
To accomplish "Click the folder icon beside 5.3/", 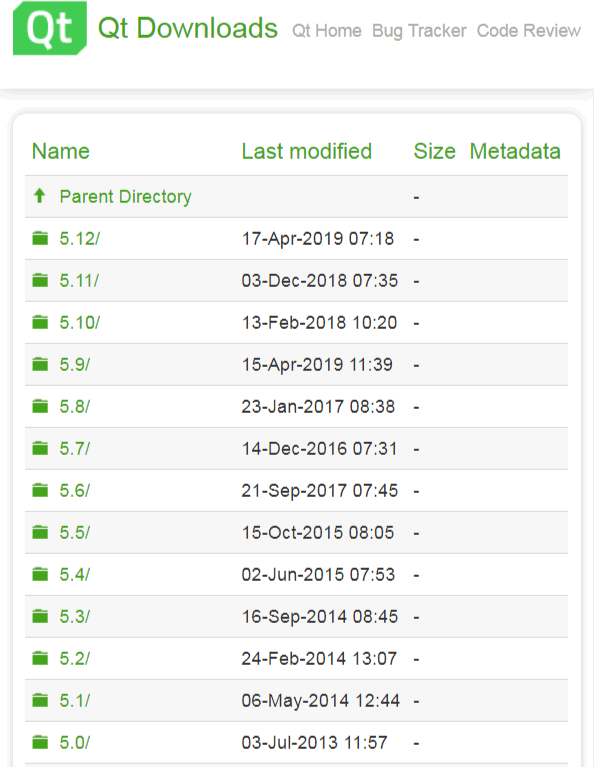I will pos(40,616).
